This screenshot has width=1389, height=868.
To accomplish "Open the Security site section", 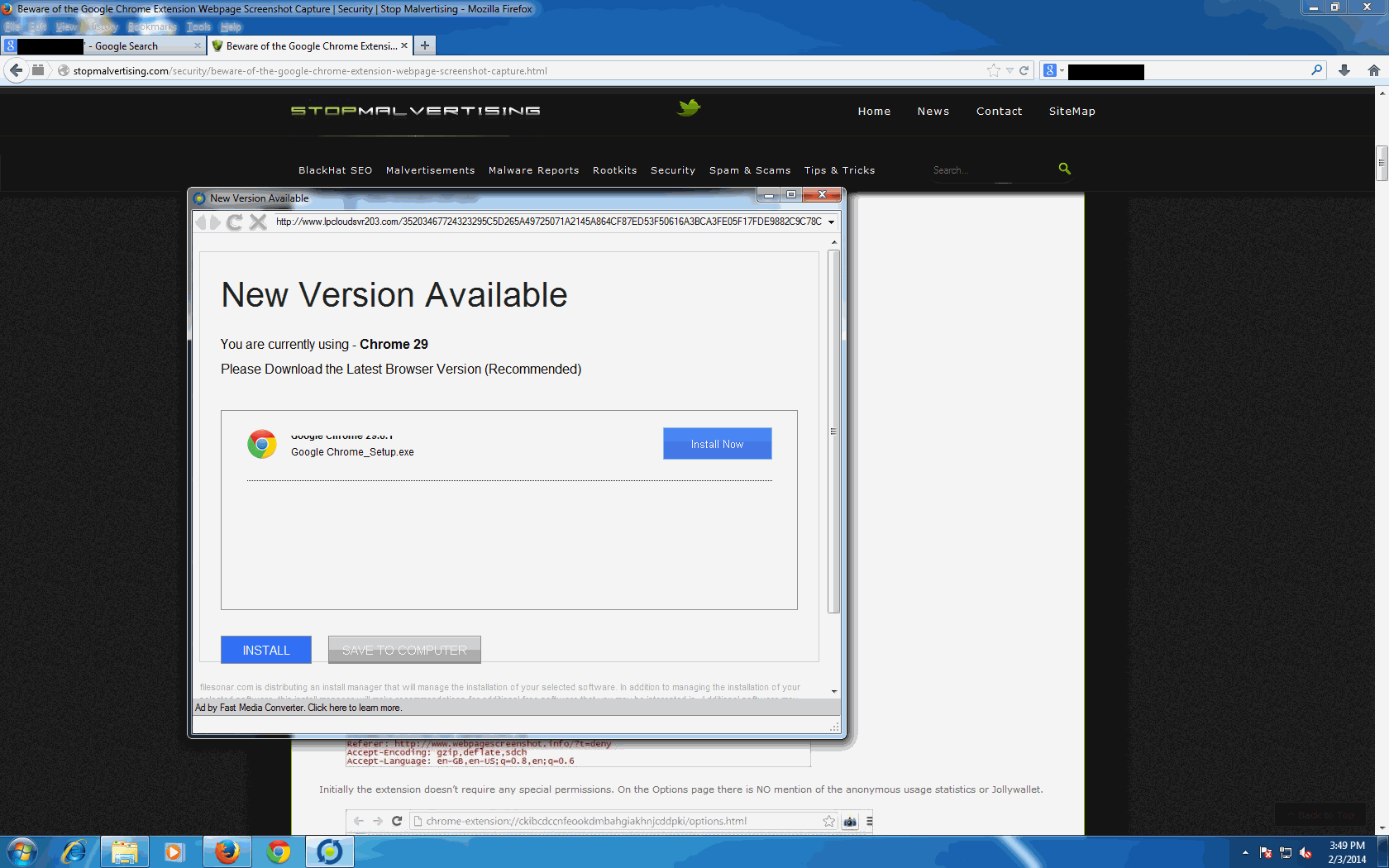I will click(x=673, y=170).
